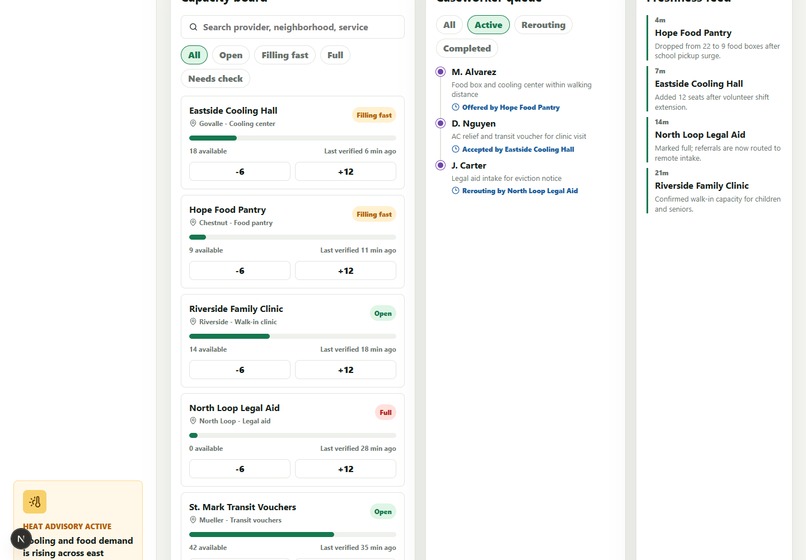
Task: Open J. Carter queue entry
Action: point(524,178)
